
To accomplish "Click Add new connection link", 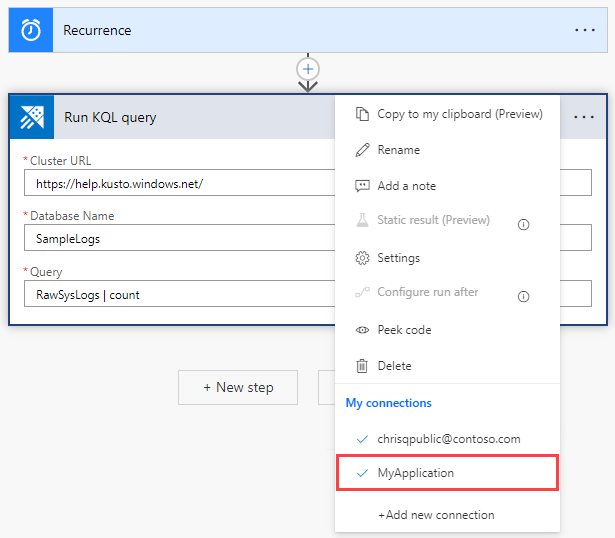I will [x=436, y=515].
